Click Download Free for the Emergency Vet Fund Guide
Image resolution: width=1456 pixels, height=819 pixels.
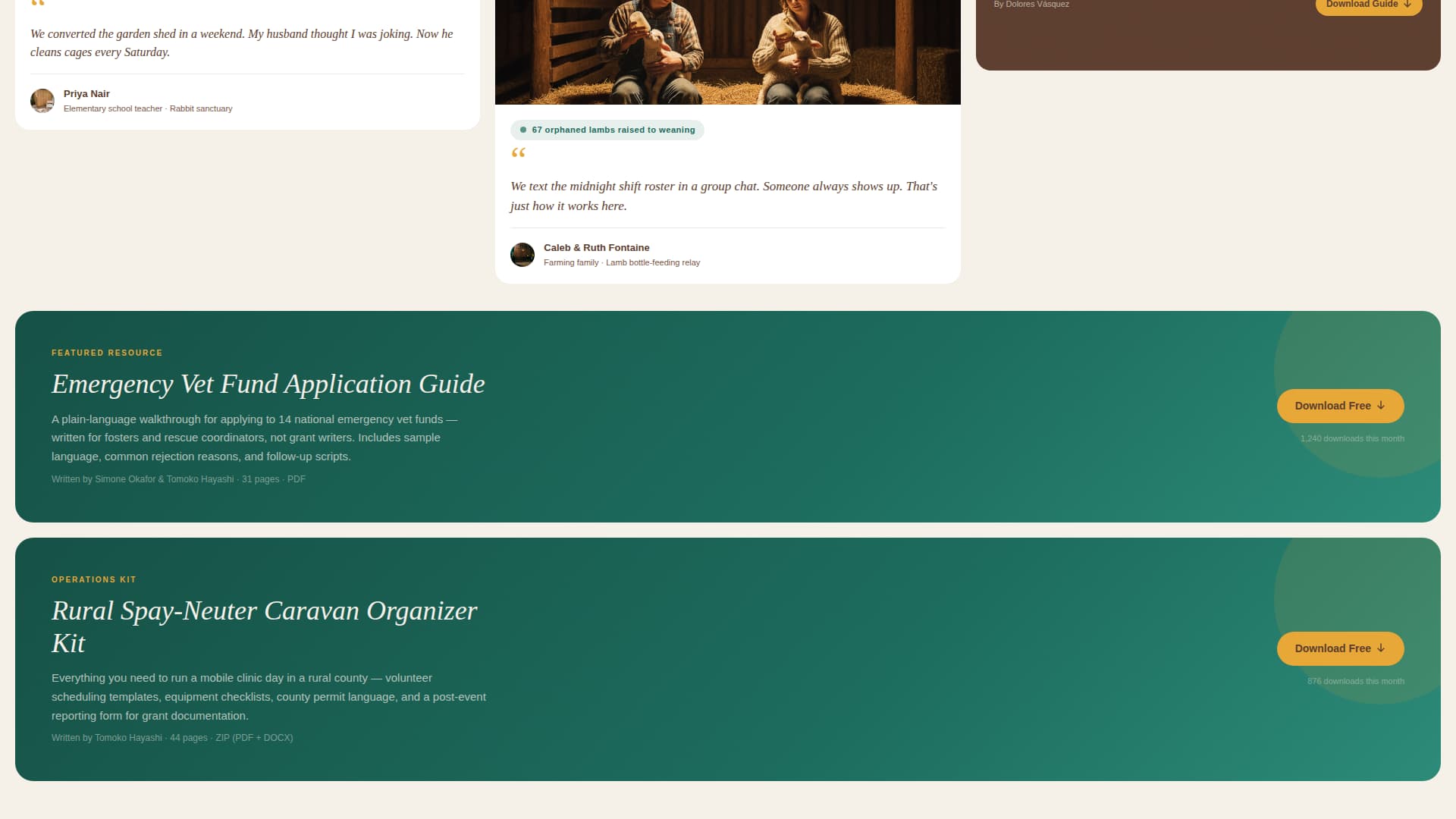1340,406
